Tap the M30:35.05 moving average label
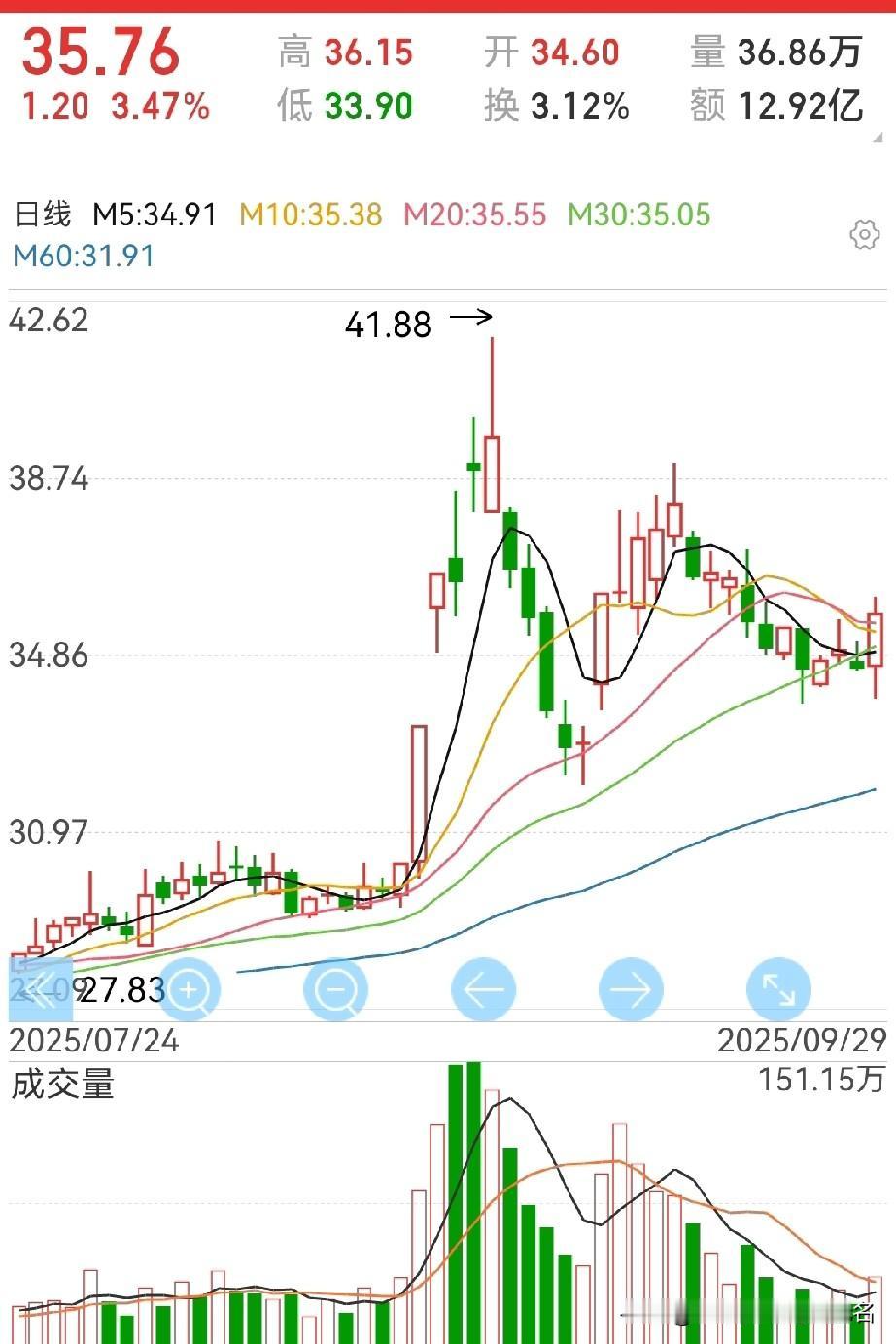 [639, 214]
